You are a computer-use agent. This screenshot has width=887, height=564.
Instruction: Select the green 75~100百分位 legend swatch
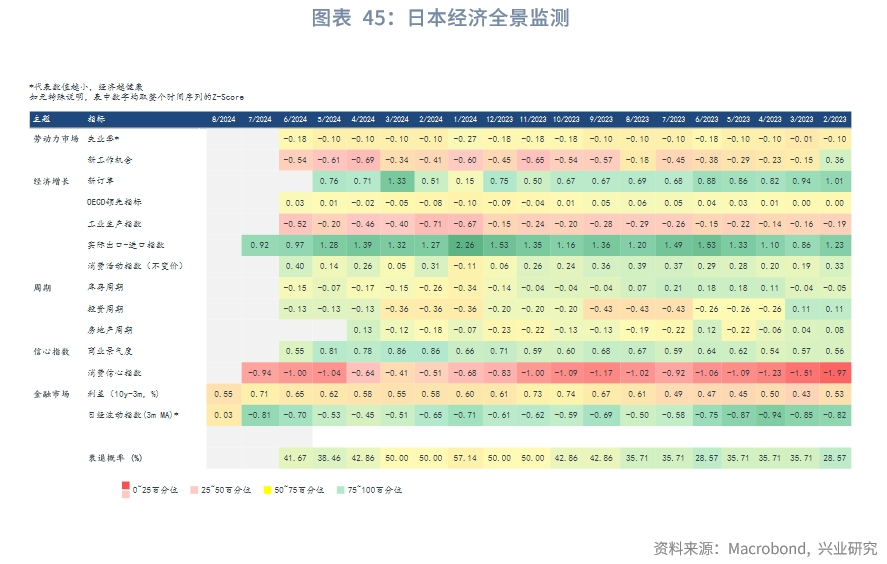pos(340,489)
